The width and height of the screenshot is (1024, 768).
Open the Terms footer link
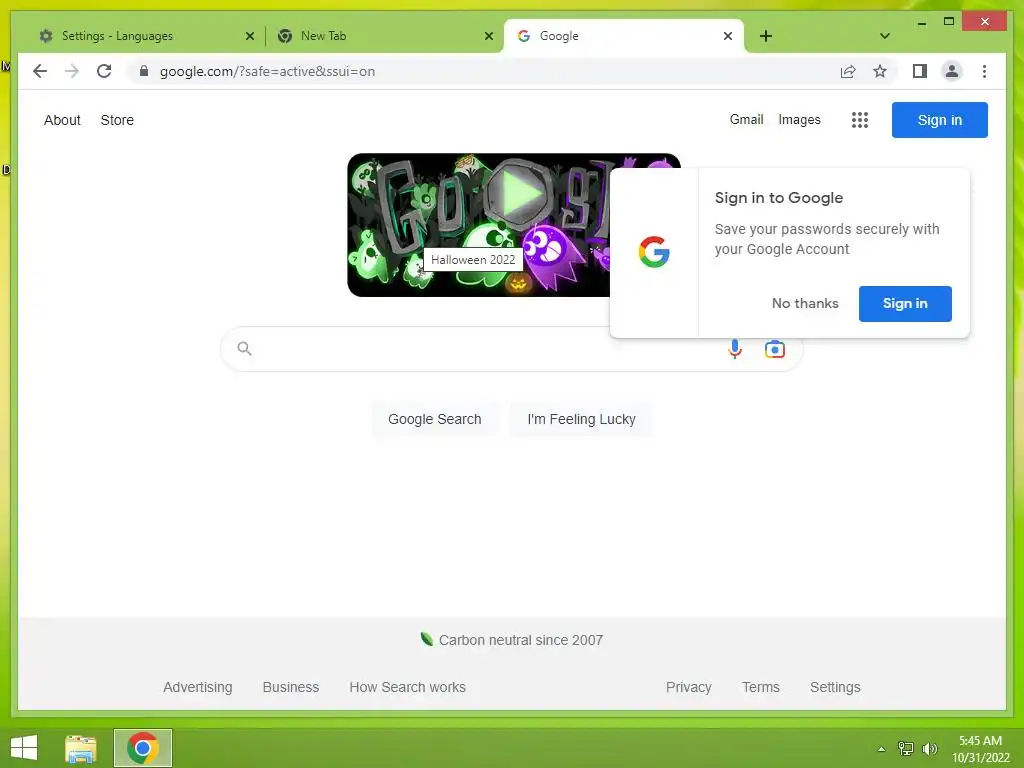click(761, 687)
